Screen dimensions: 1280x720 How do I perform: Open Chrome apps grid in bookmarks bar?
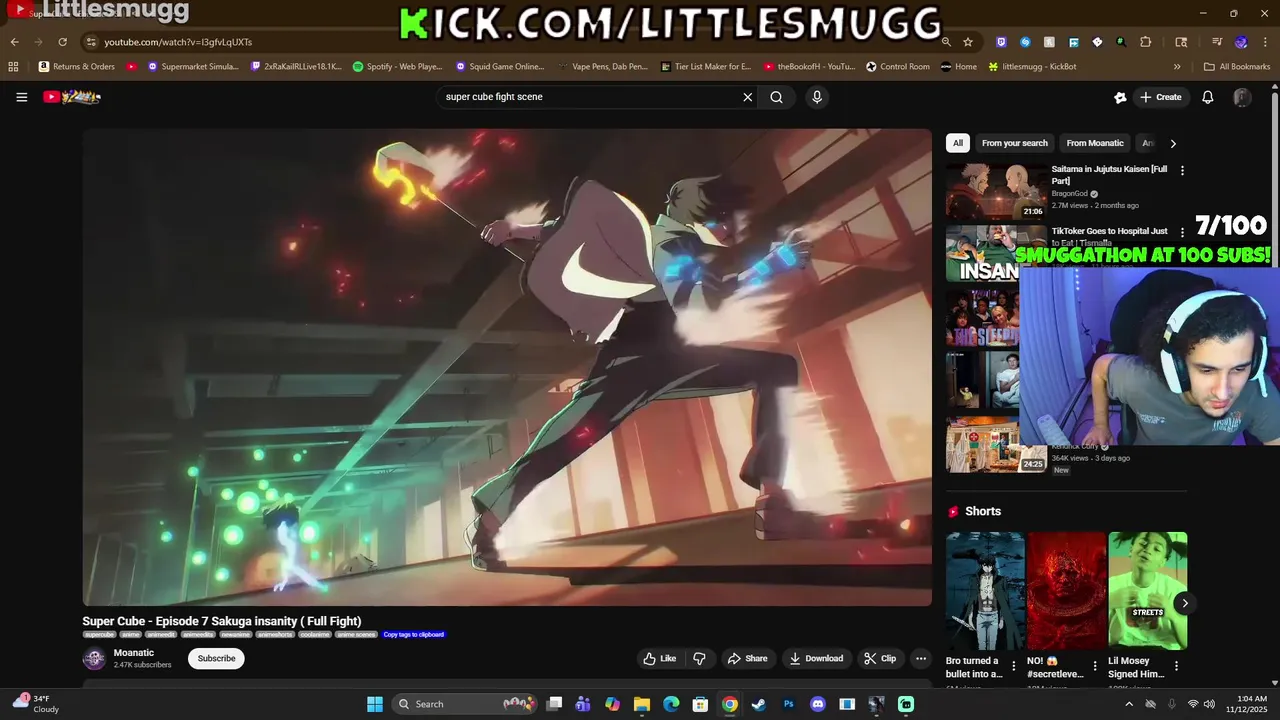(x=13, y=67)
